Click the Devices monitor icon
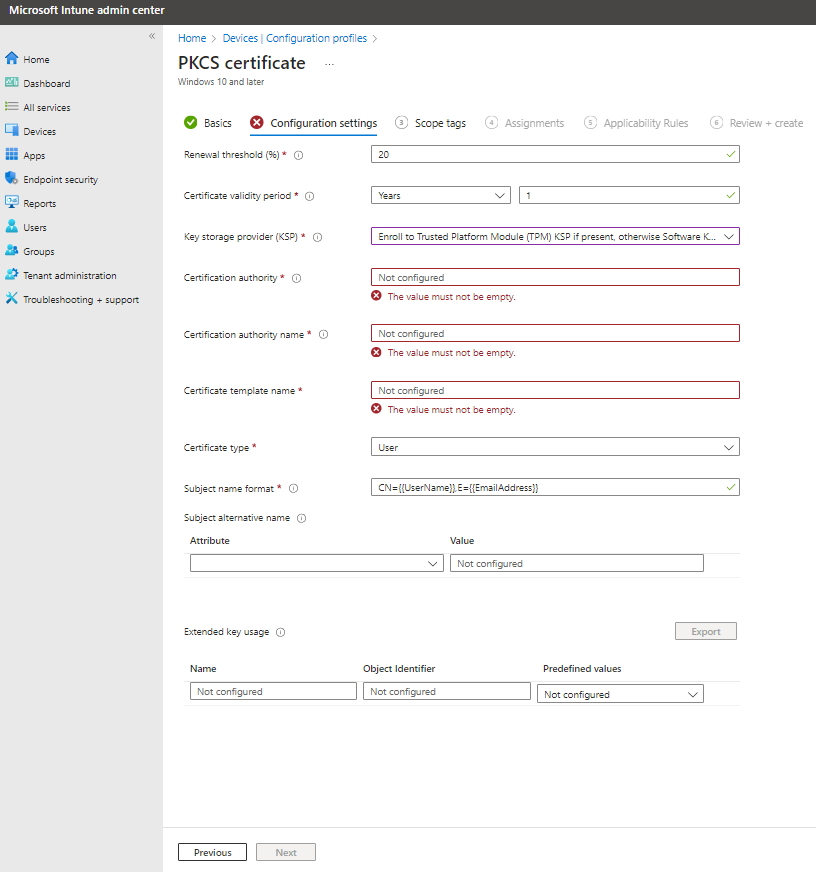 (x=12, y=130)
